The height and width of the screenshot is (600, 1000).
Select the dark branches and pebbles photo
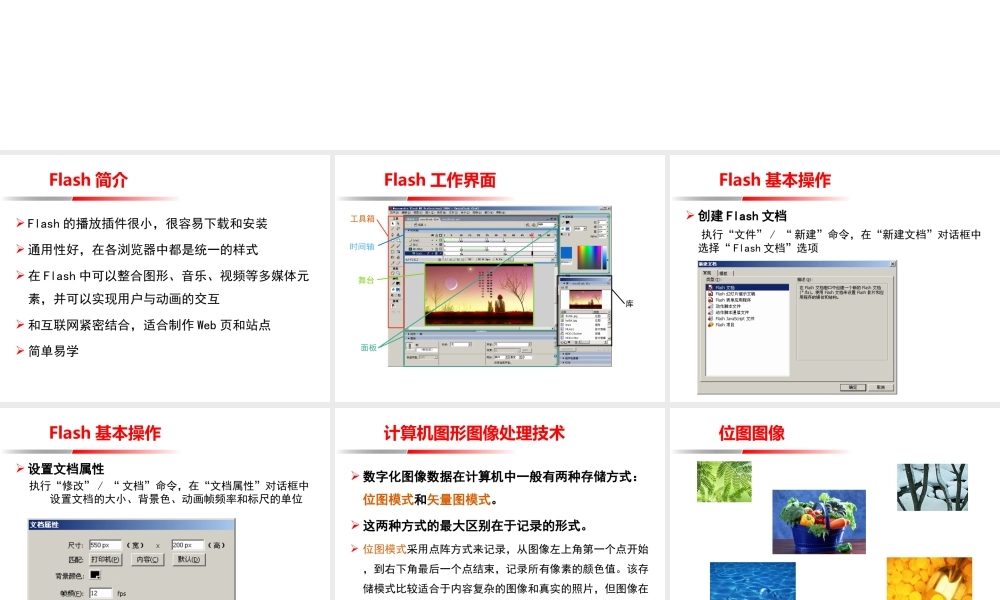[932, 487]
